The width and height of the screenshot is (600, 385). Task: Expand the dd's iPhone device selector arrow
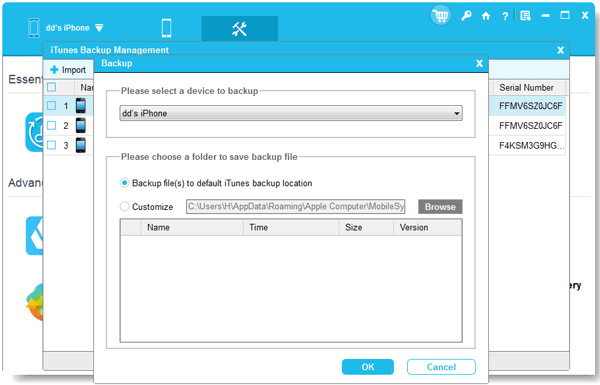(99, 28)
